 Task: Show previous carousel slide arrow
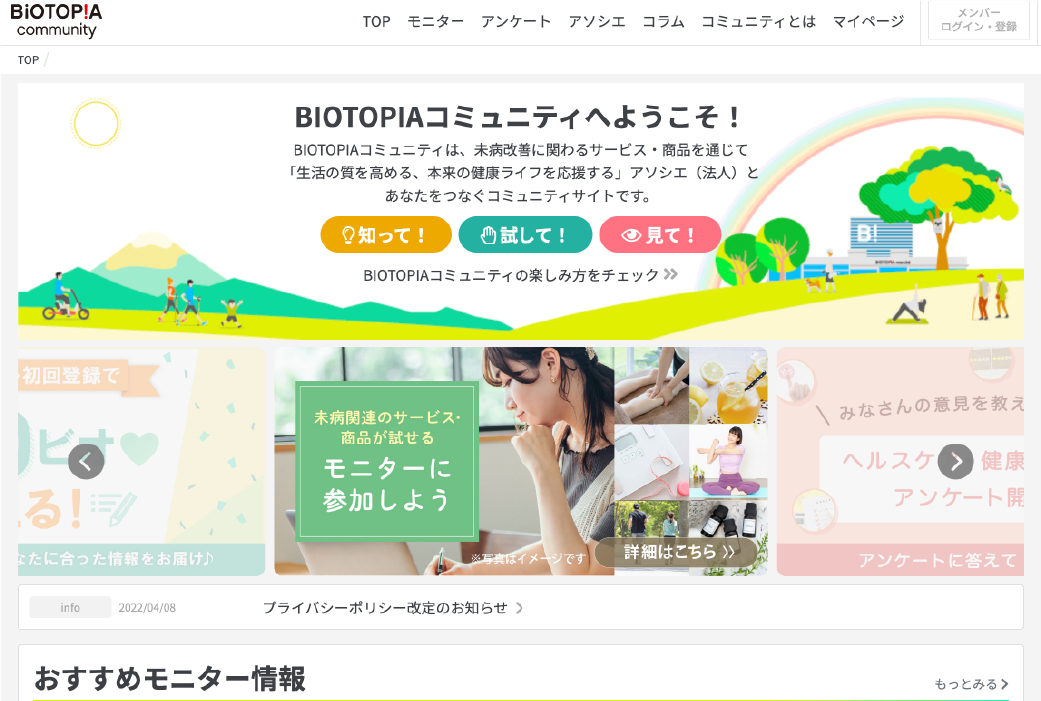click(86, 461)
